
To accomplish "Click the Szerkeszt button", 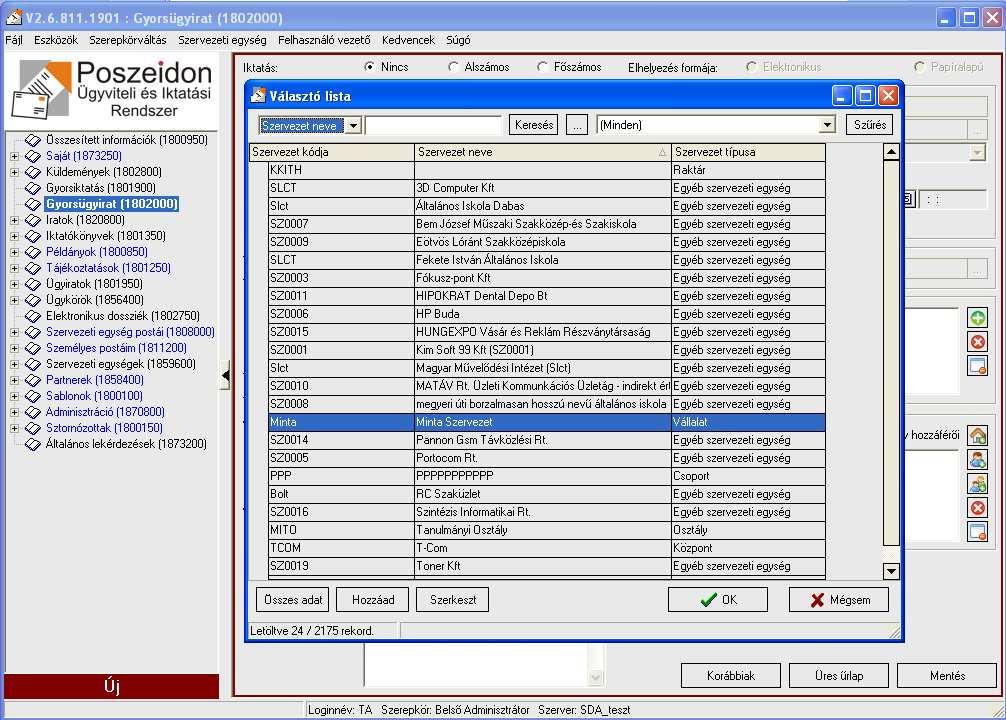I will pyautogui.click(x=453, y=600).
